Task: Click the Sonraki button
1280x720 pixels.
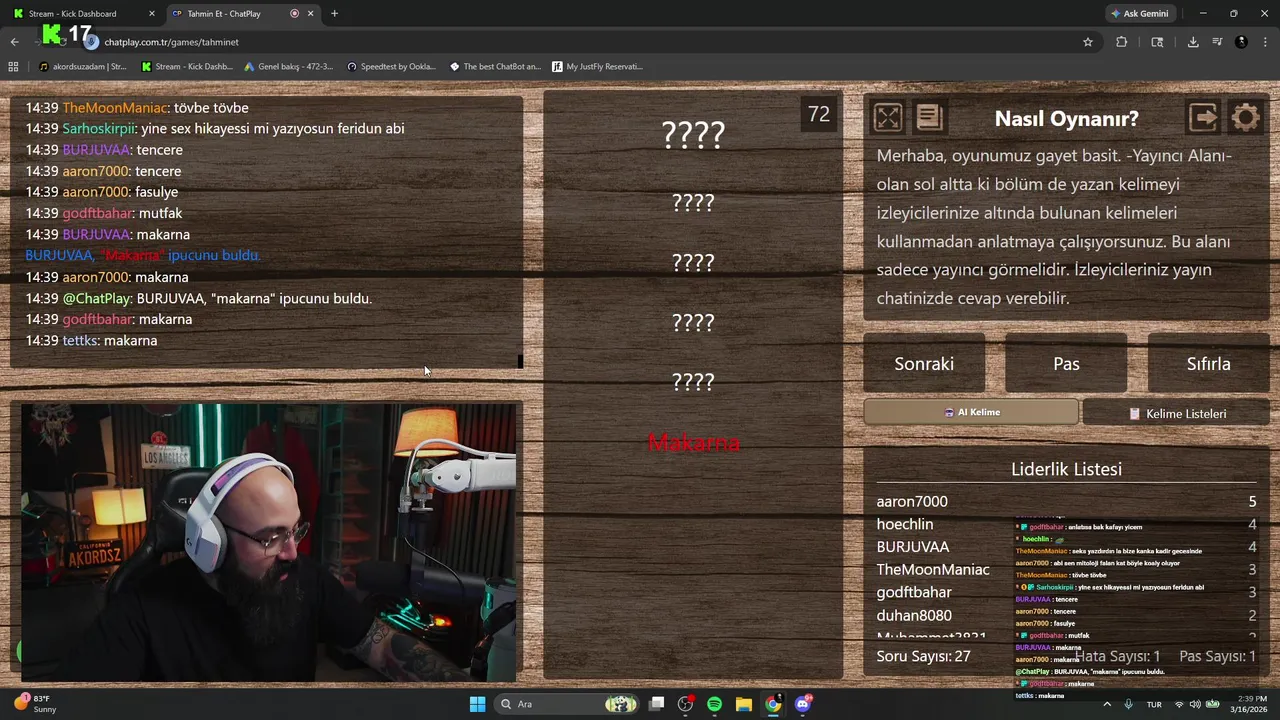Action: (924, 364)
